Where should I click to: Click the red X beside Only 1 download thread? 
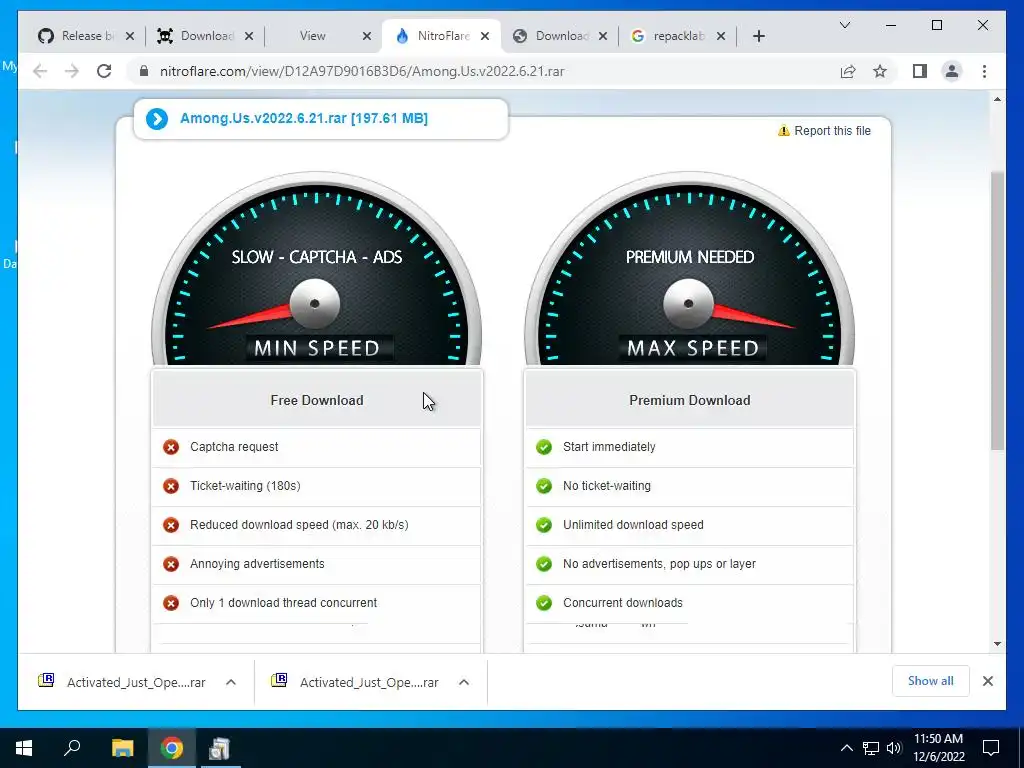pos(171,603)
